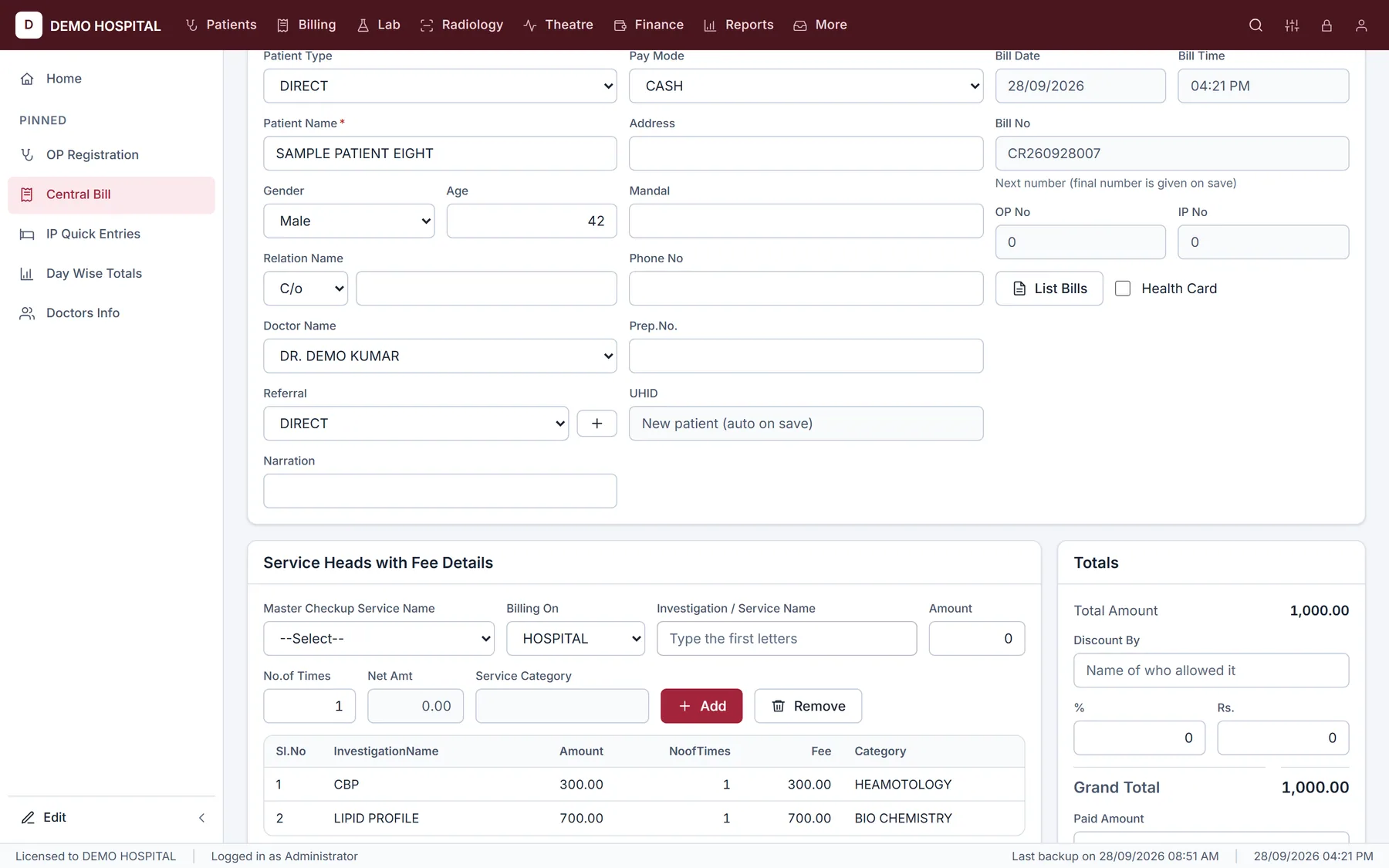Open the Billing menu
1389x868 pixels.
[306, 25]
